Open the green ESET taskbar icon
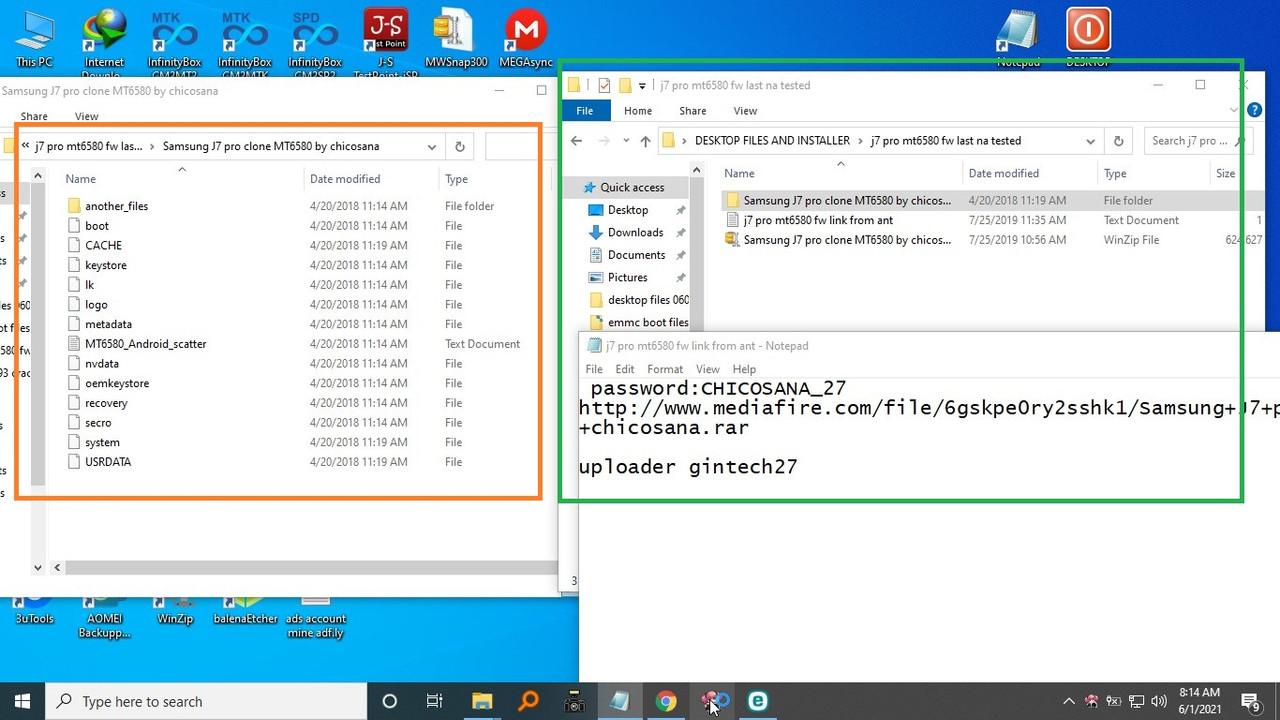The height and width of the screenshot is (720, 1280). point(757,701)
